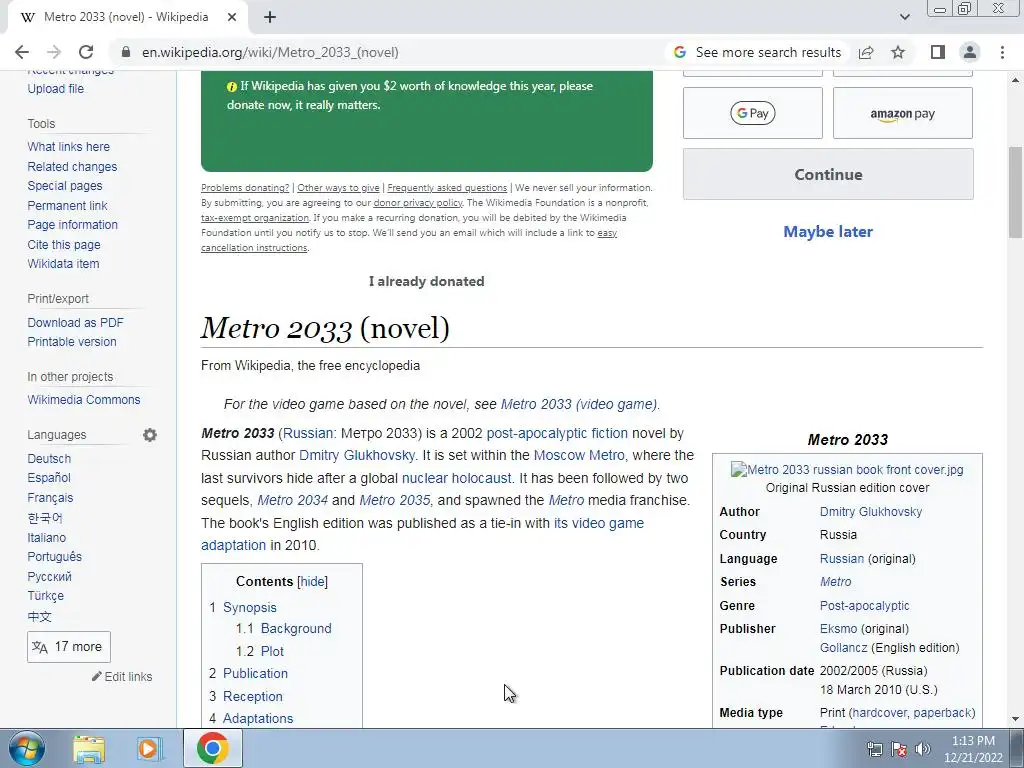Open Printable version
Image resolution: width=1024 pixels, height=768 pixels.
(x=72, y=342)
